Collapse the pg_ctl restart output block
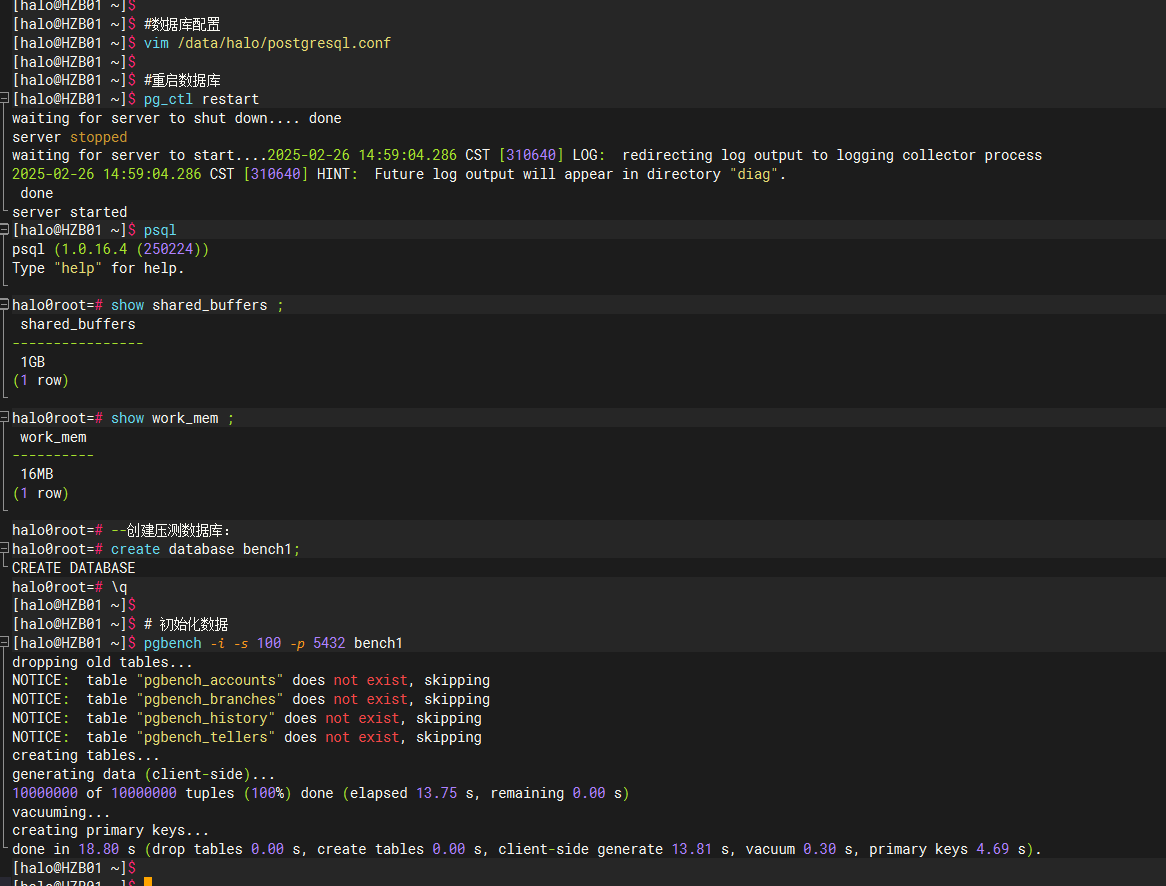Viewport: 1166px width, 886px height. click(x=4, y=98)
